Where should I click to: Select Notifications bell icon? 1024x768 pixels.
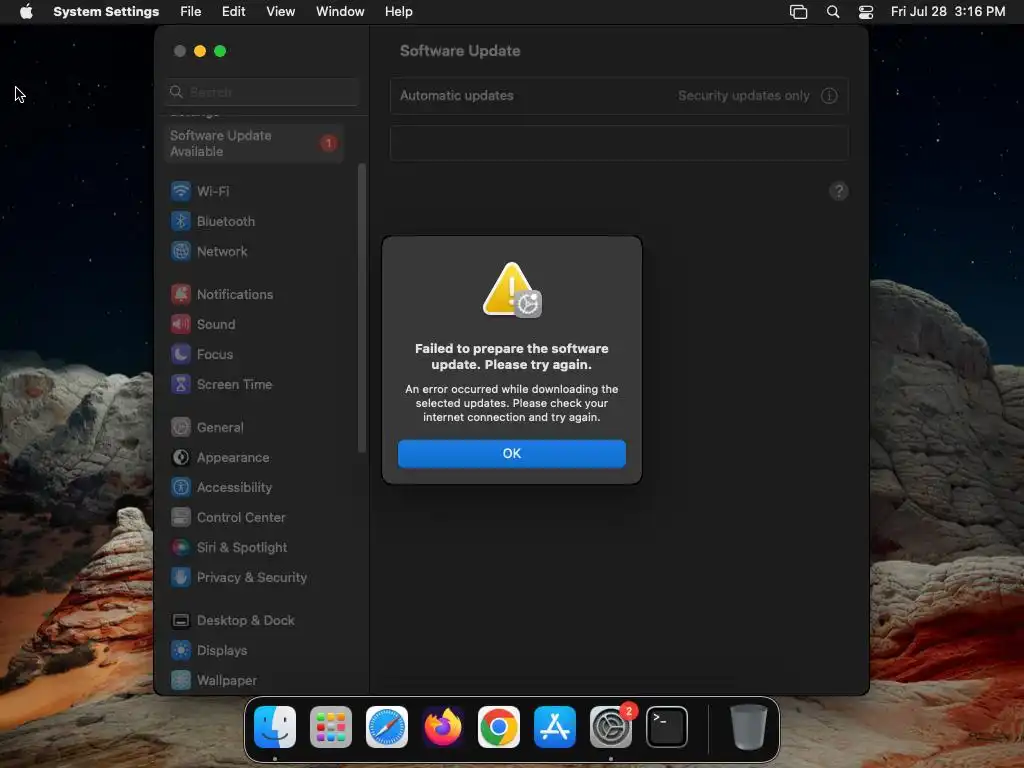(181, 295)
